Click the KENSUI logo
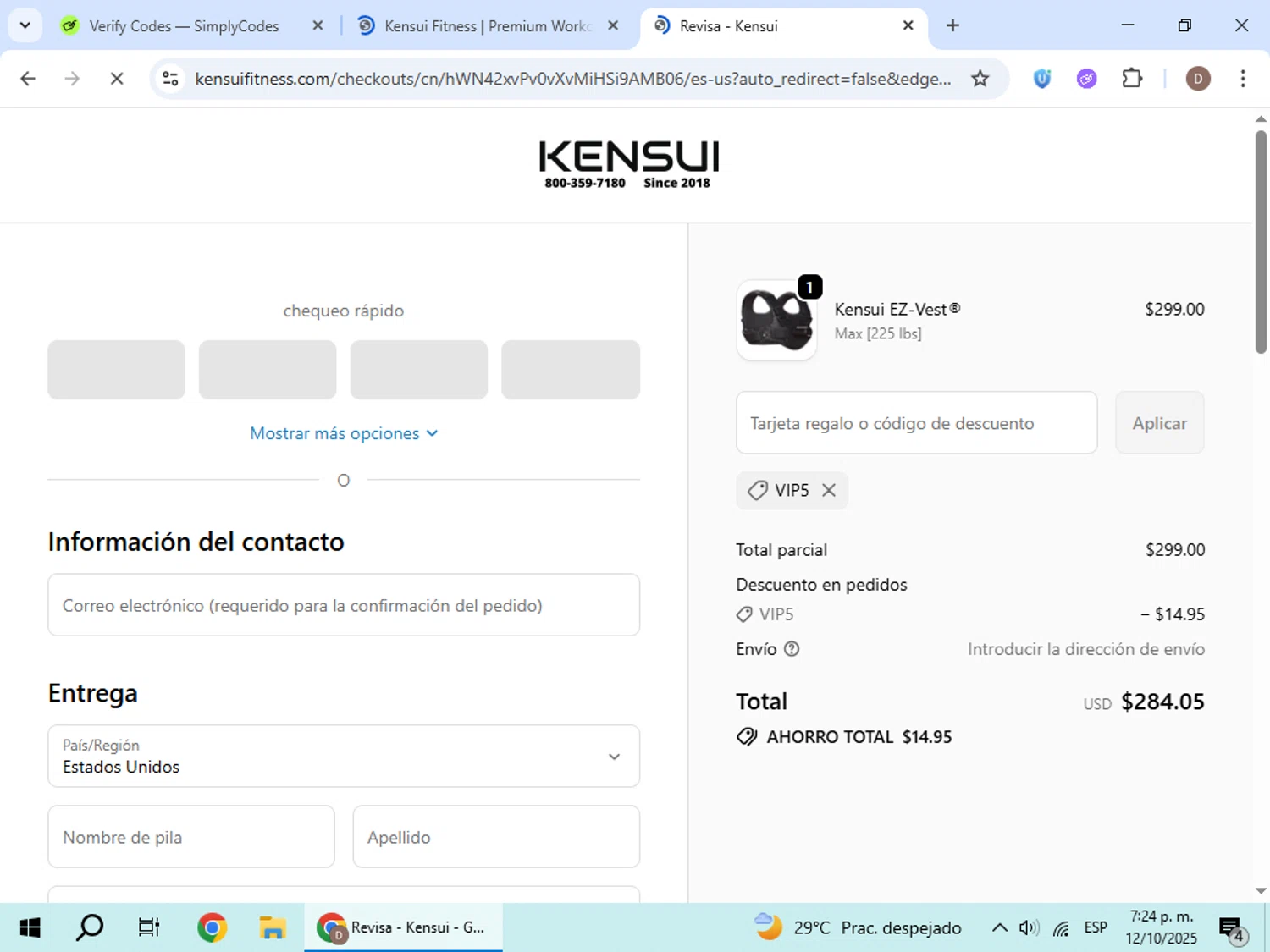The height and width of the screenshot is (952, 1270). [628, 165]
